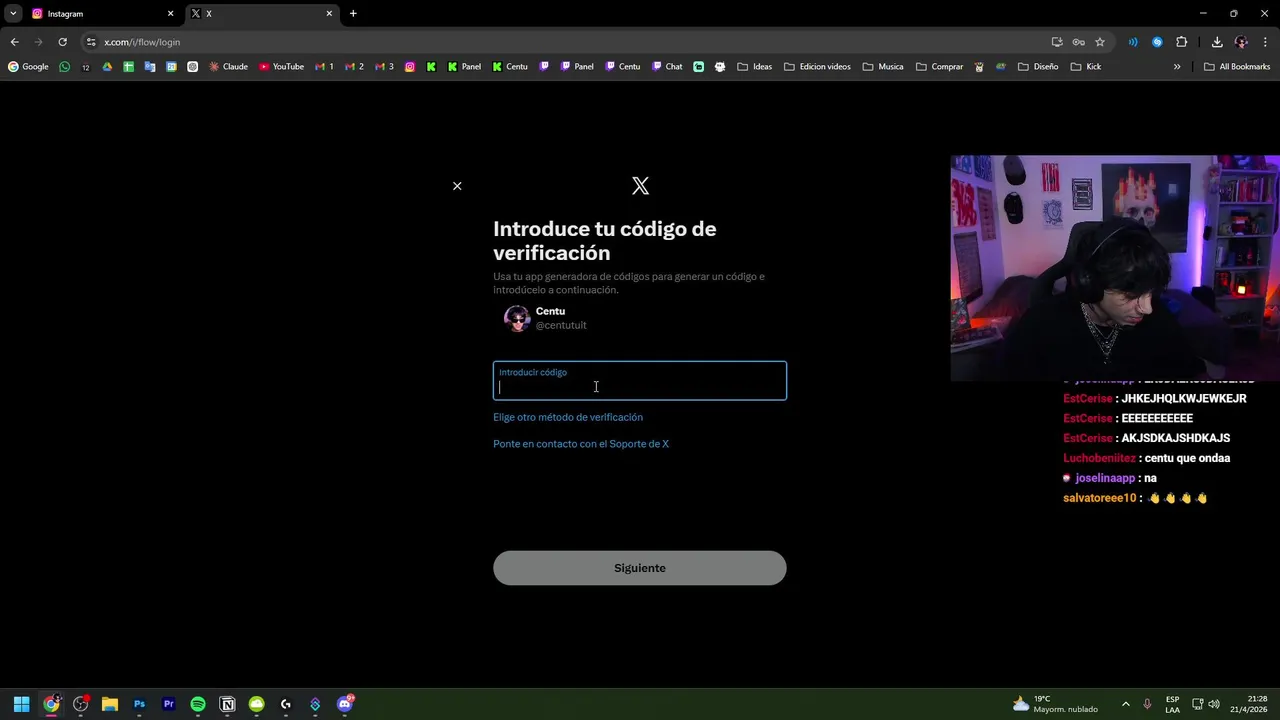1280x720 pixels.
Task: Open the Musica bookmark folder
Action: [882, 67]
